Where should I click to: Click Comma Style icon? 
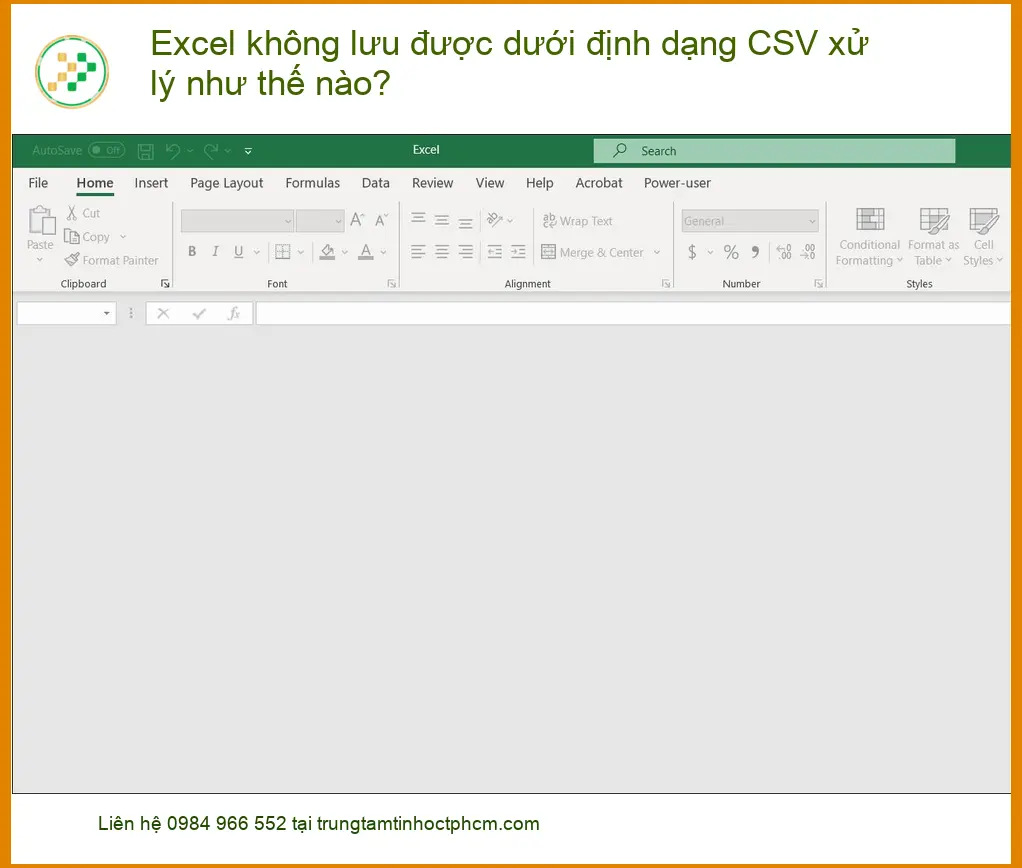[x=755, y=252]
